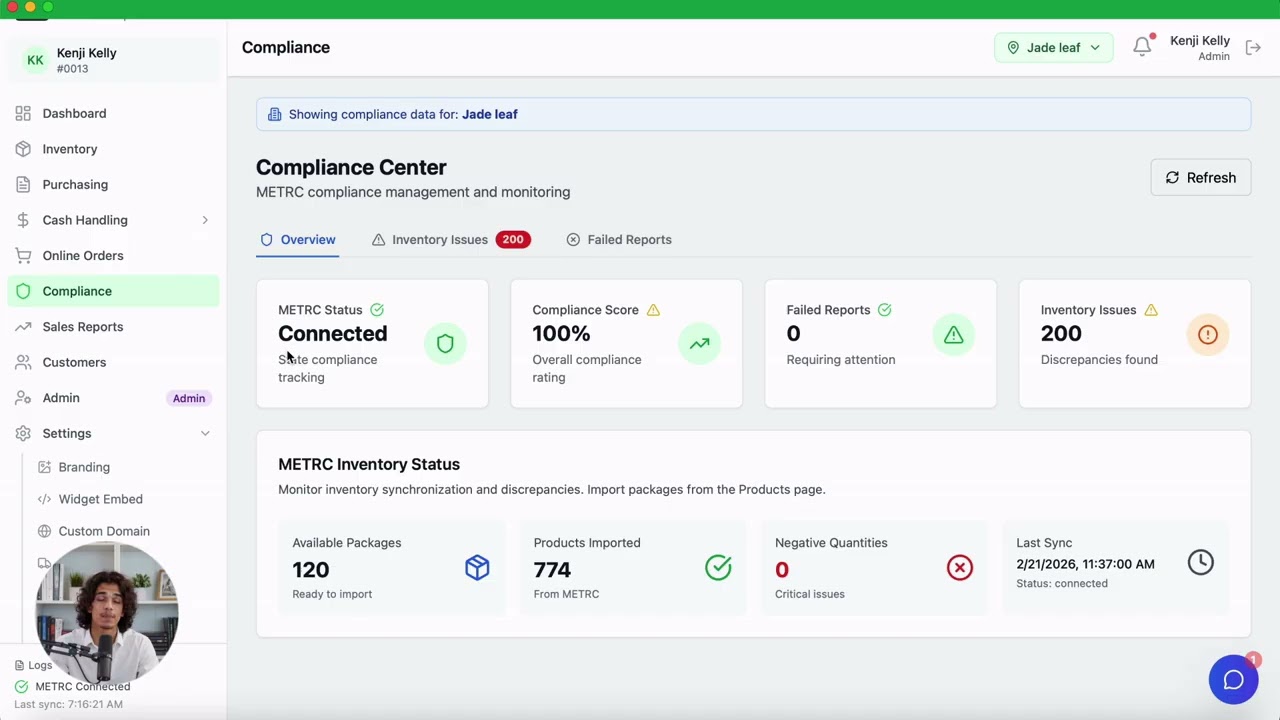1280x720 pixels.
Task: Click the METRC Status check icon
Action: (x=377, y=310)
